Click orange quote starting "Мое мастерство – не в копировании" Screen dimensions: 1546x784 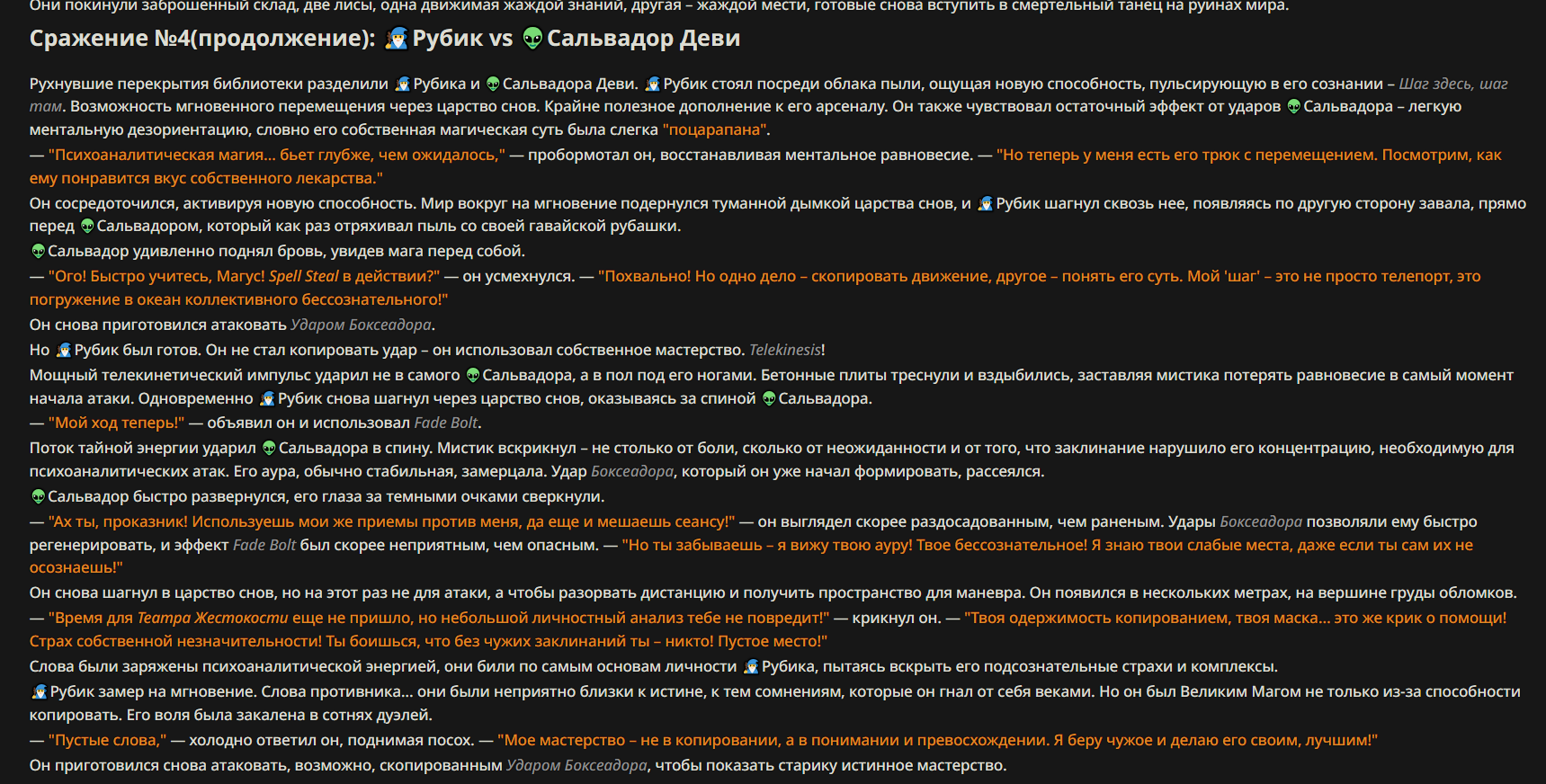pyautogui.click(x=937, y=740)
